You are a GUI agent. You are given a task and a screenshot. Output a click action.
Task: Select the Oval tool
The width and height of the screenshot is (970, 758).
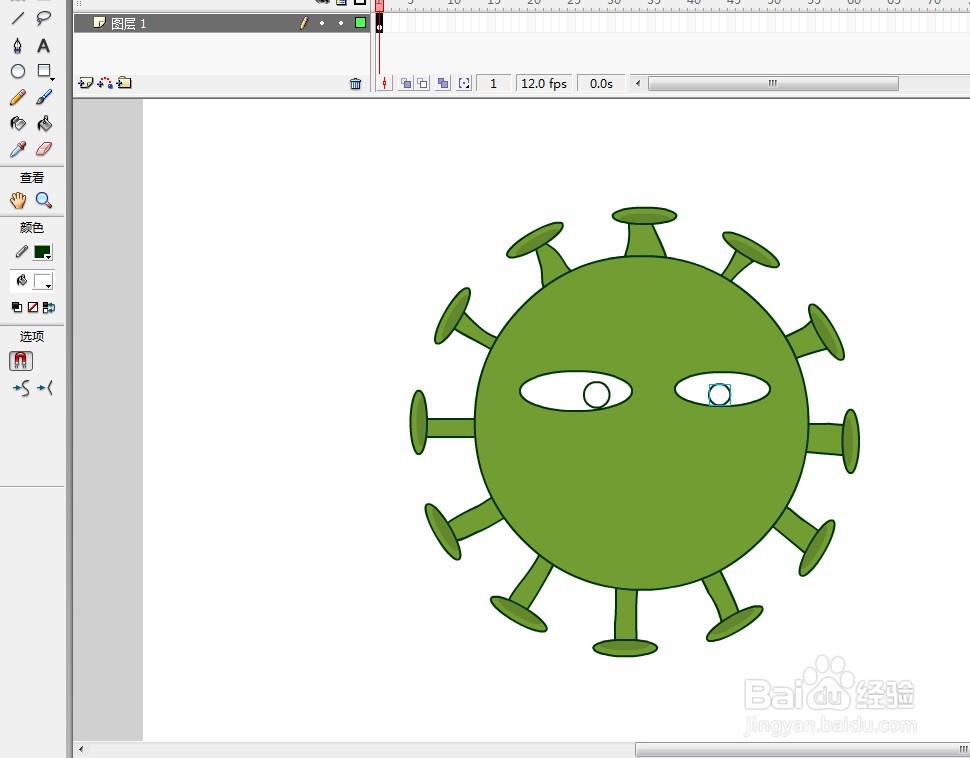(17, 71)
